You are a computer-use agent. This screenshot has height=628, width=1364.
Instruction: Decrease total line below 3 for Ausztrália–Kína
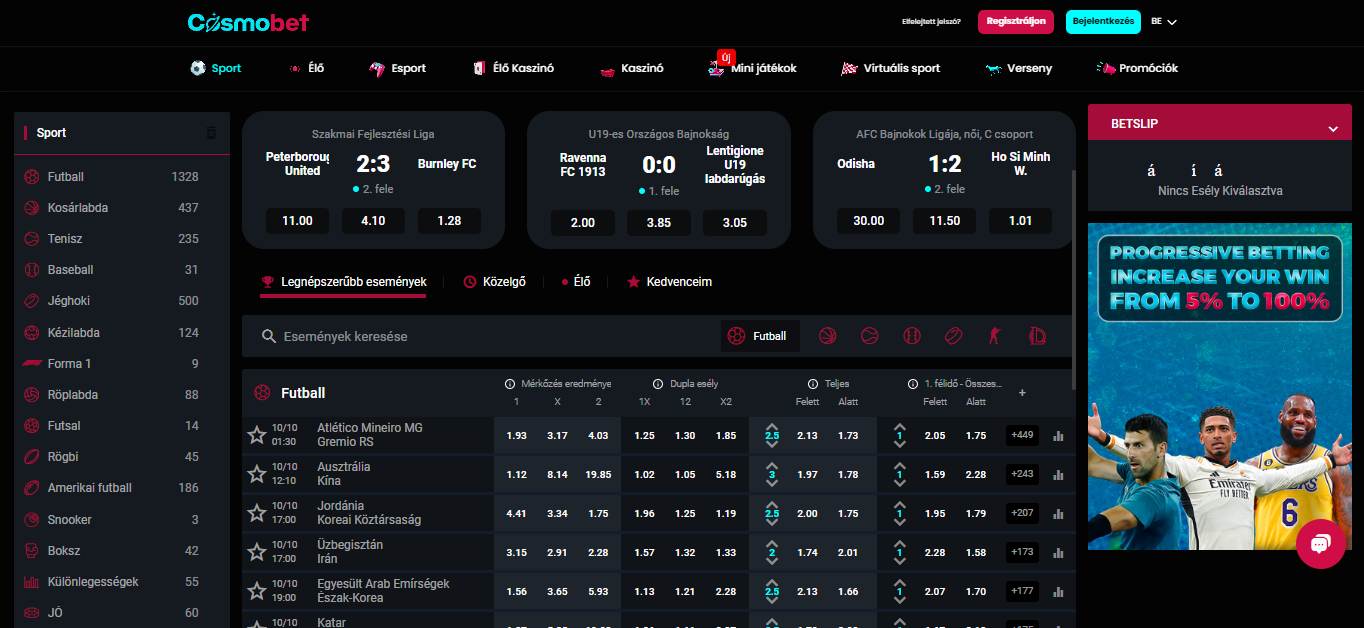(771, 485)
